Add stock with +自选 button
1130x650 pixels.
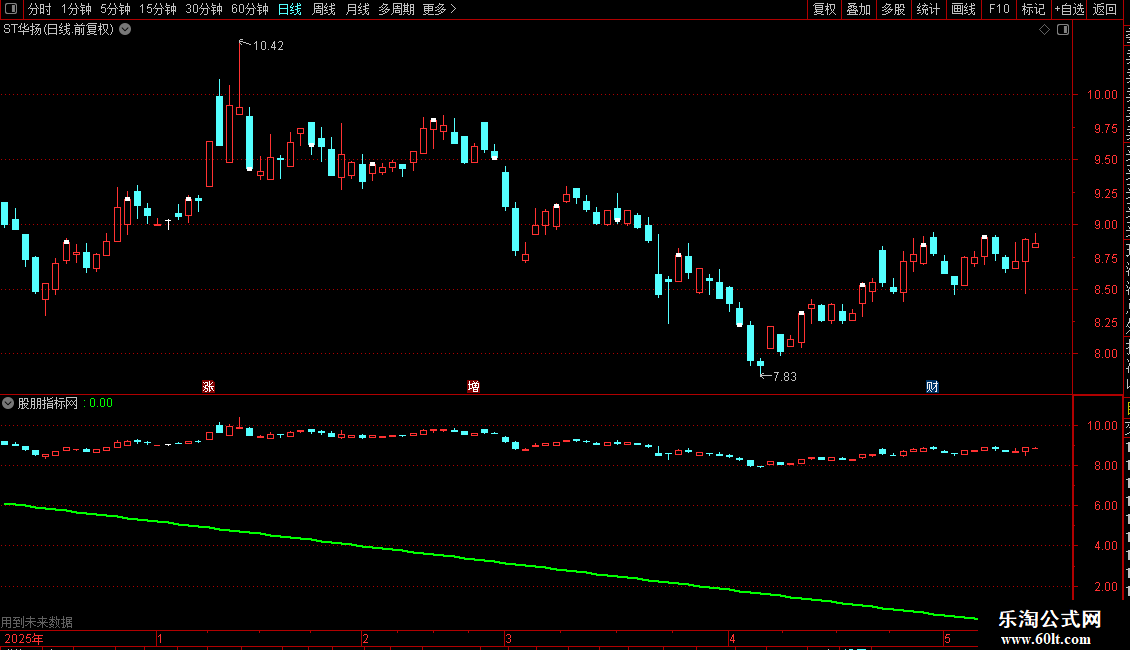click(x=1069, y=9)
